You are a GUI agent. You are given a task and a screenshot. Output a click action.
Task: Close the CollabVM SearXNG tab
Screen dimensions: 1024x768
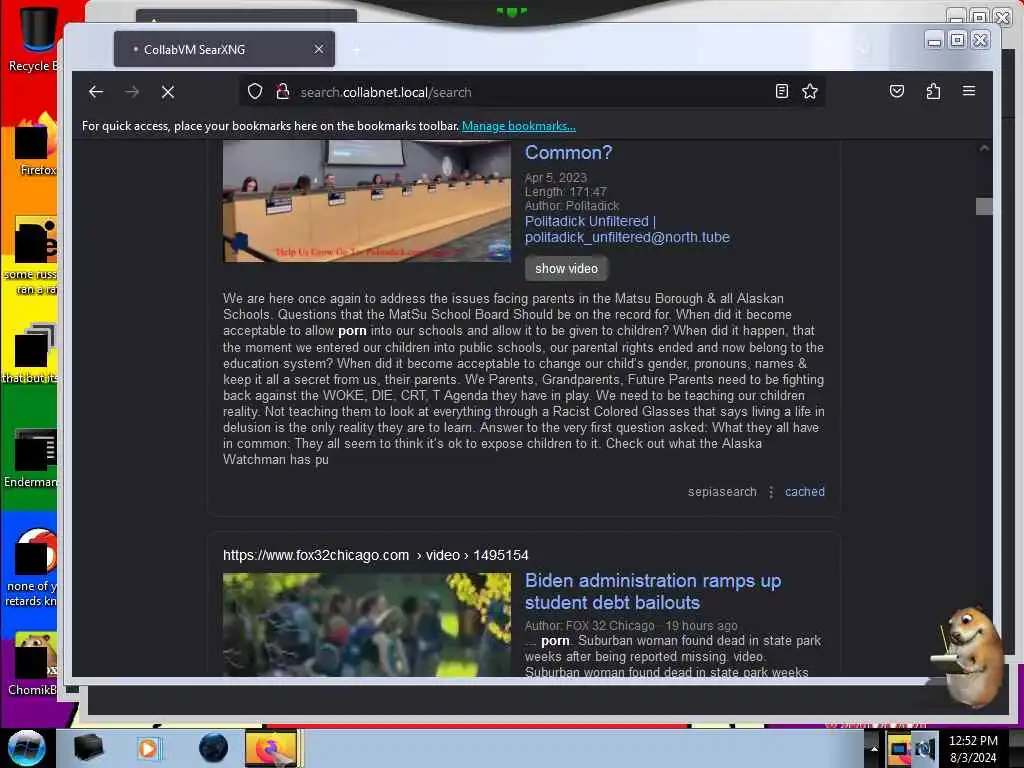pos(319,49)
